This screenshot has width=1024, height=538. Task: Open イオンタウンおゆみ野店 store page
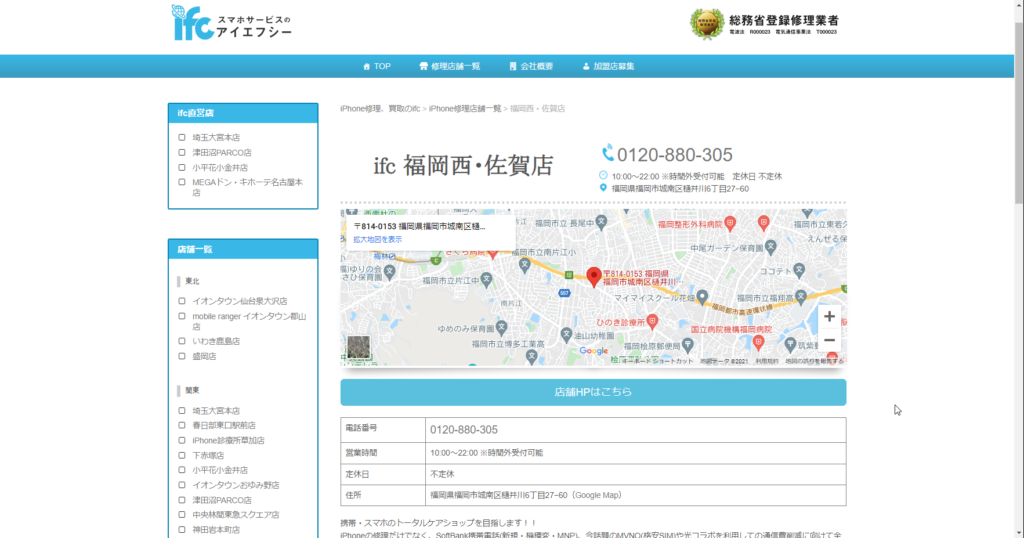tap(236, 485)
